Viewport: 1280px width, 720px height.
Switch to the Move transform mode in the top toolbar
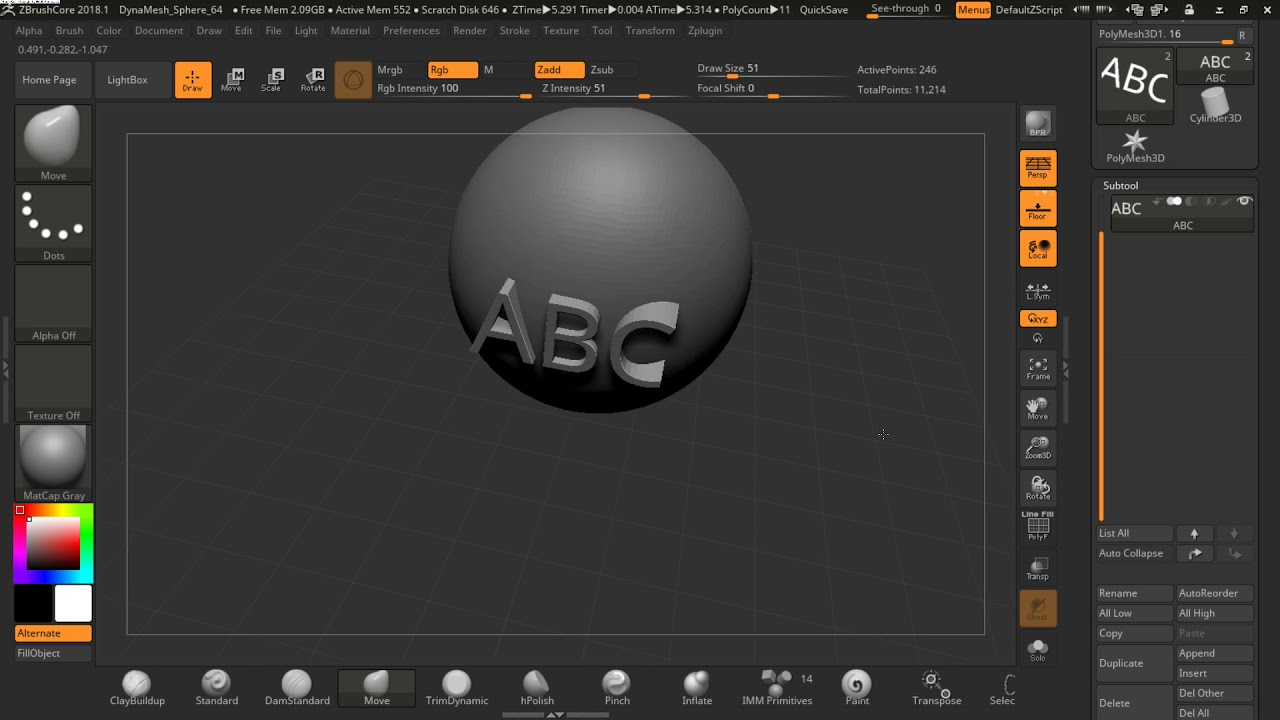[232, 80]
